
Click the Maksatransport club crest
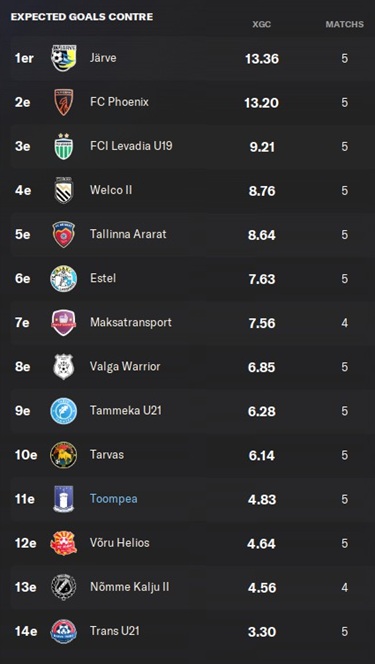63,323
